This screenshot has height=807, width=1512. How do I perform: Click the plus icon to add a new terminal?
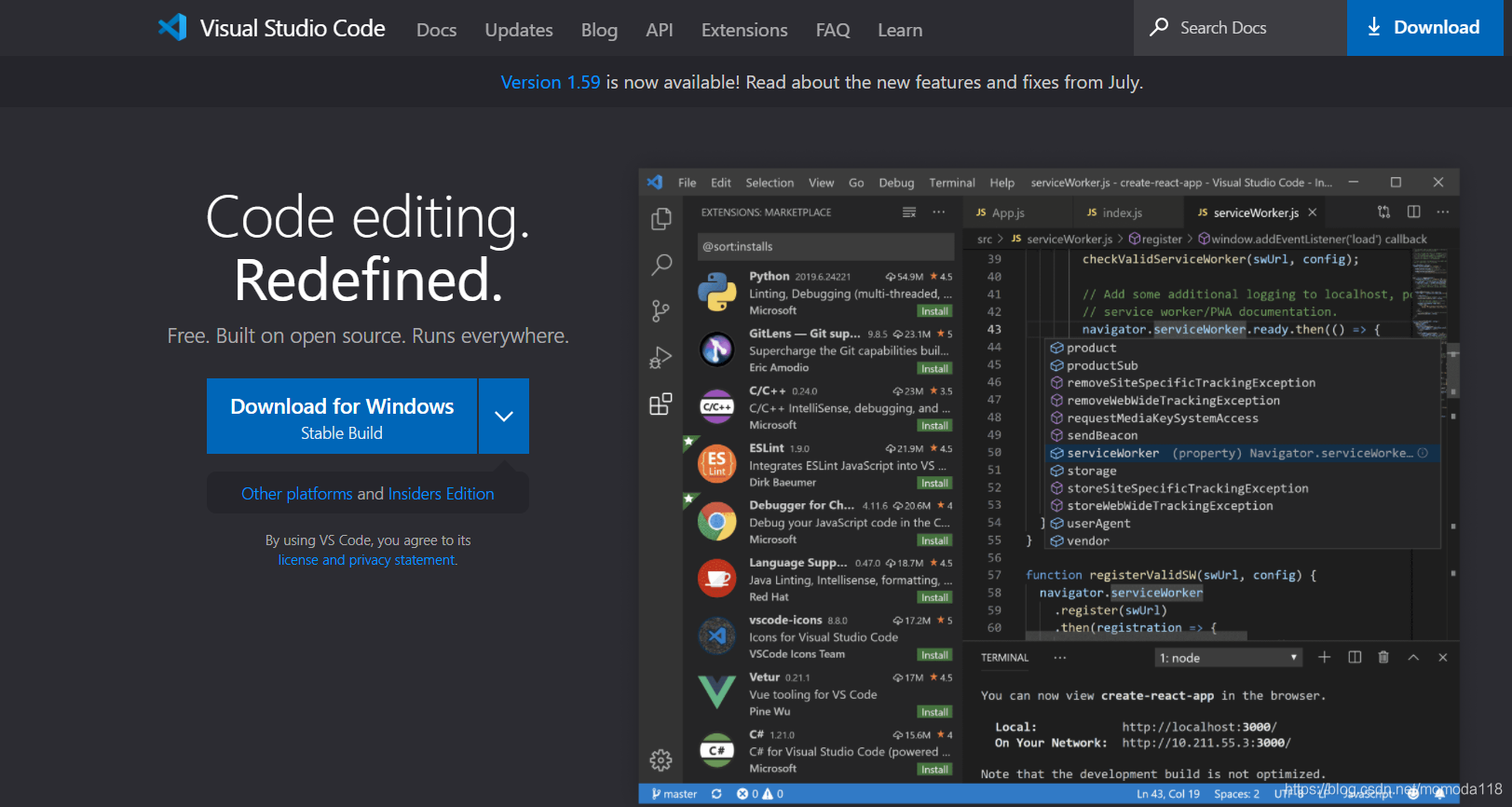click(1324, 658)
